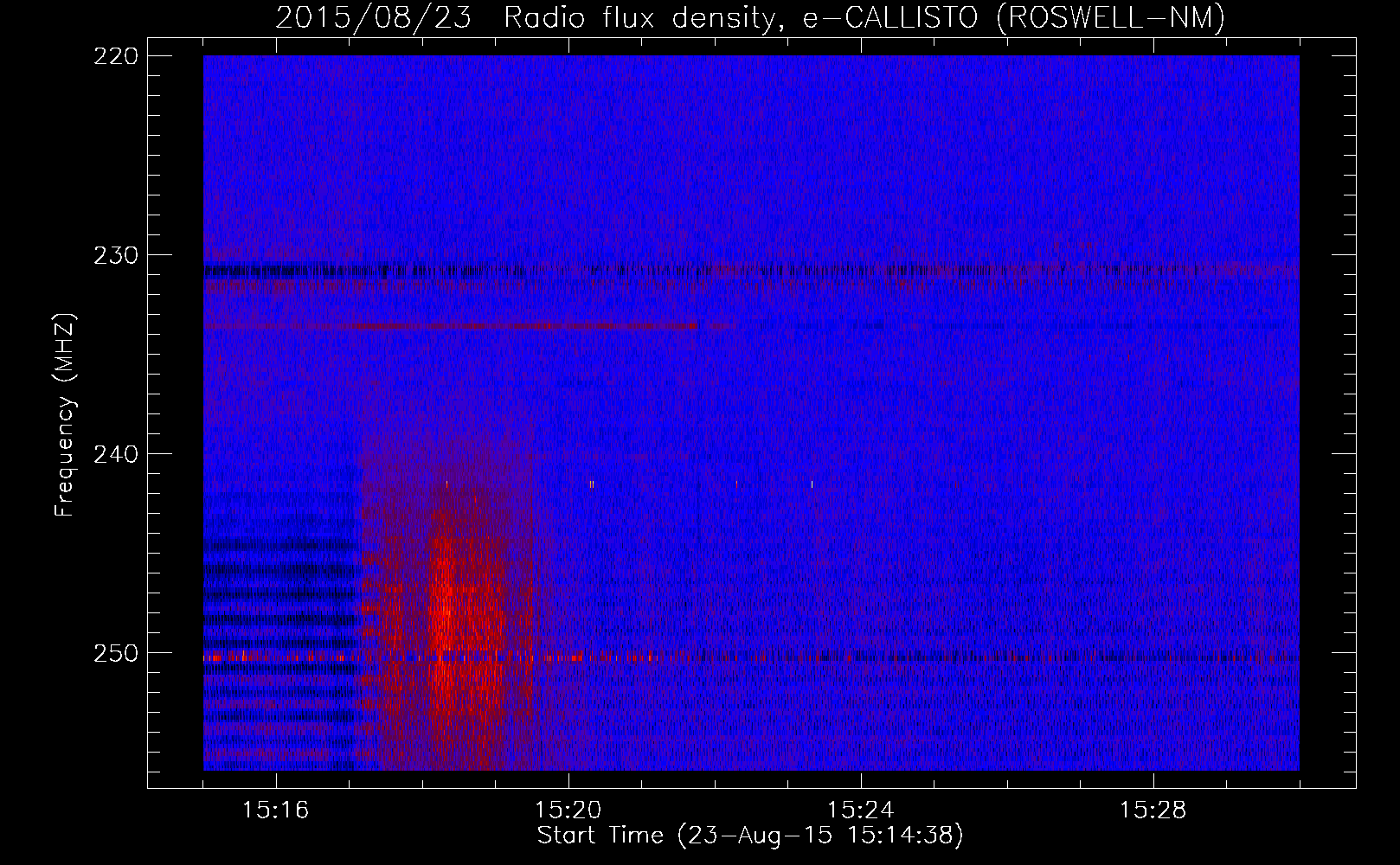
Task: Click the 15:16 time tick label
Action: point(276,810)
